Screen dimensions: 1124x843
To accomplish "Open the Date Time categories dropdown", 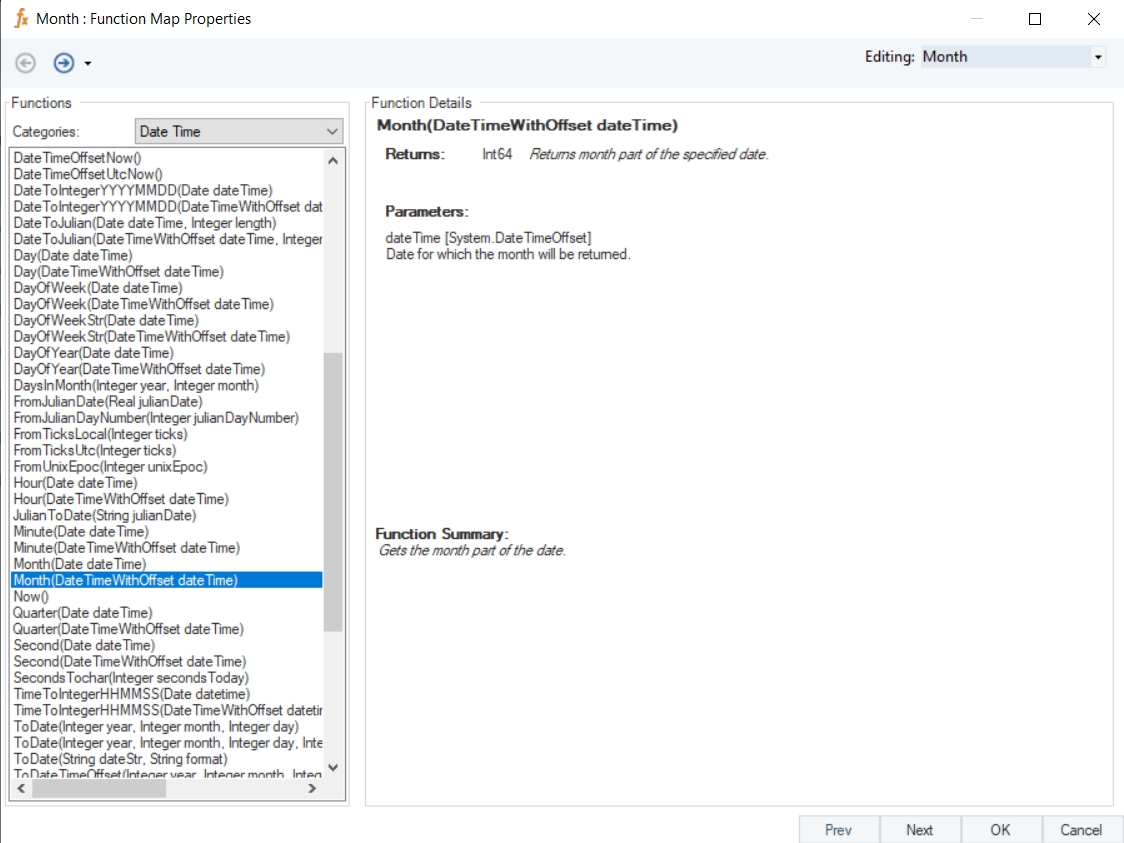I will click(x=332, y=131).
